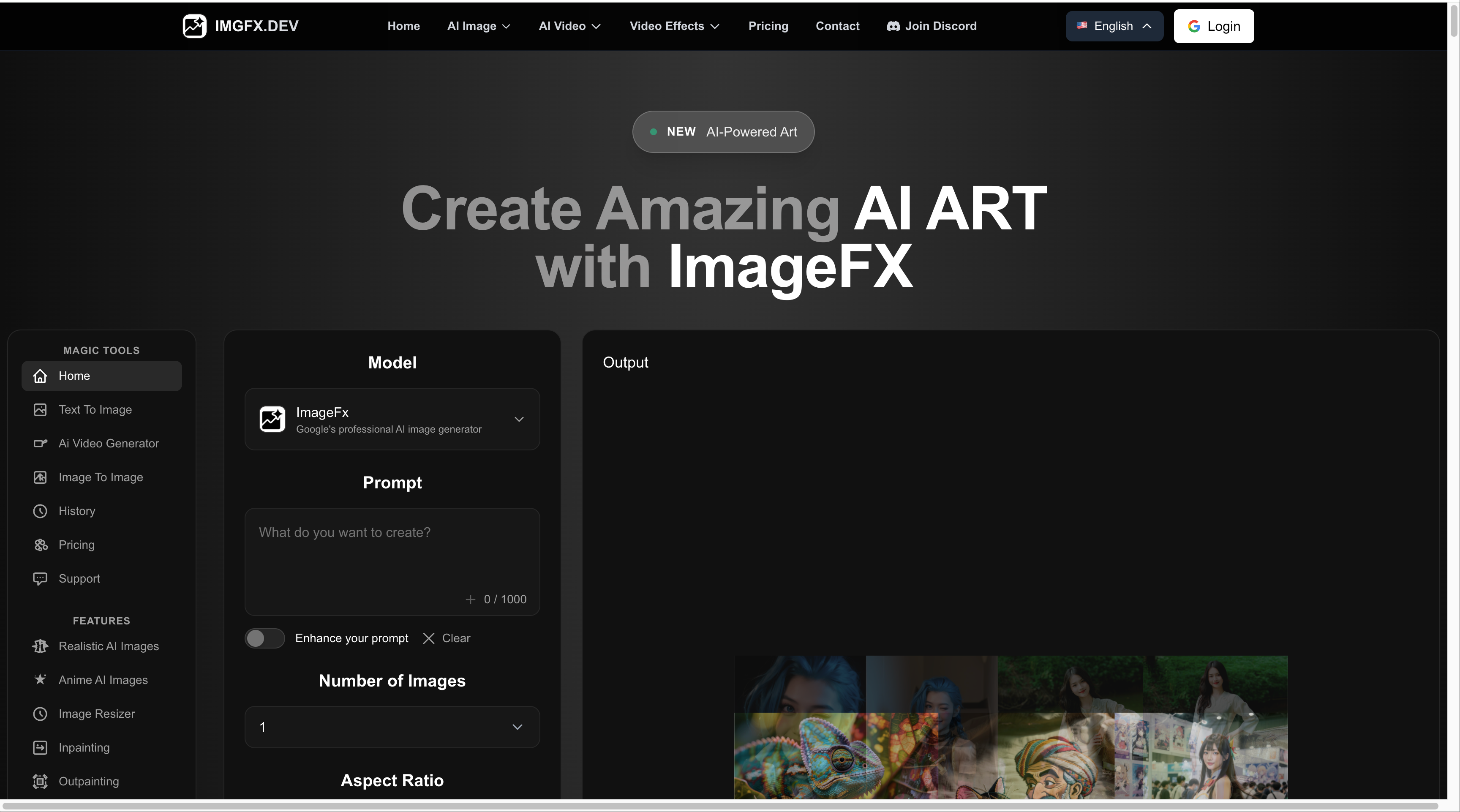The height and width of the screenshot is (812, 1460).
Task: Open the Inpainting feature link
Action: point(101,747)
